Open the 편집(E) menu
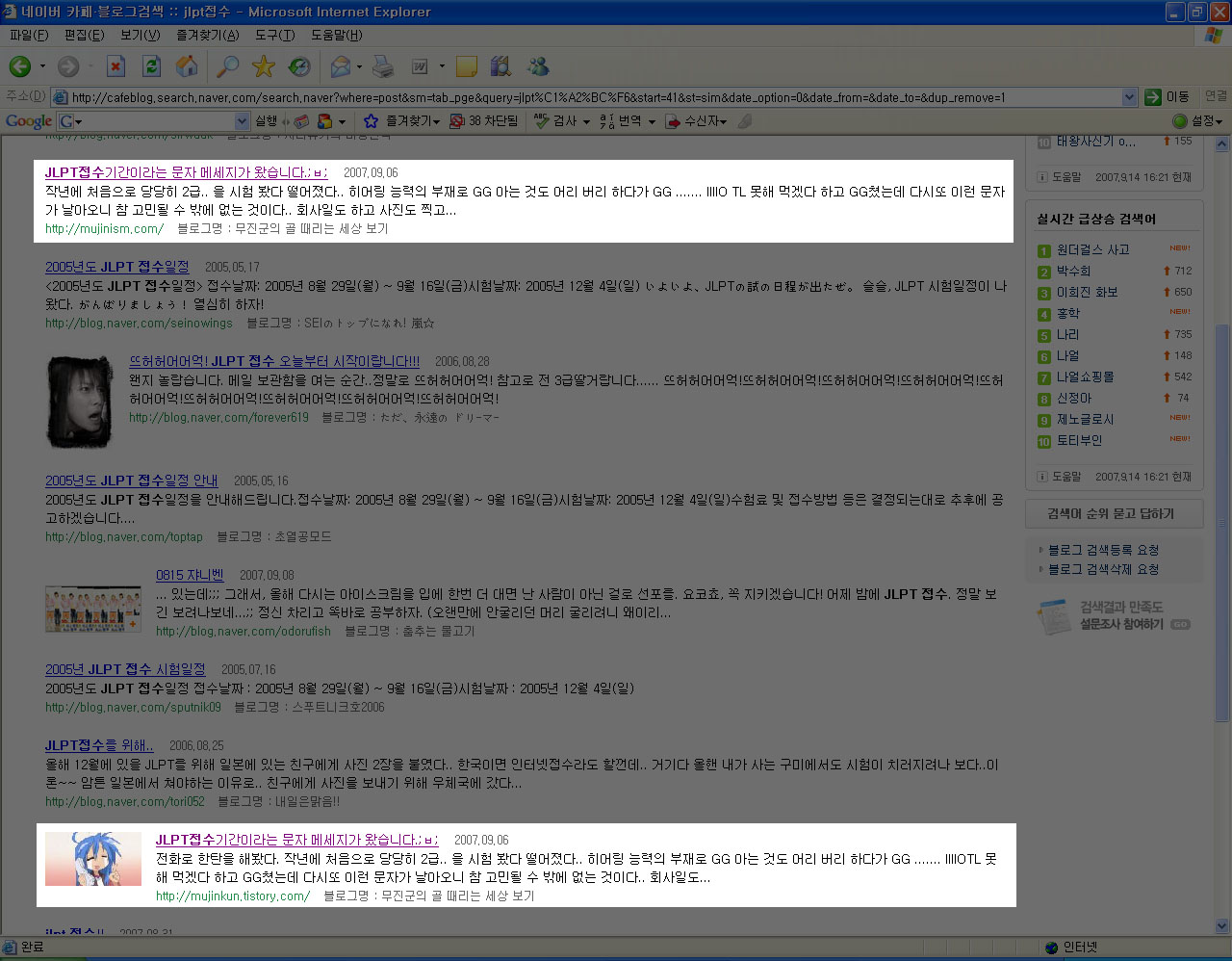The height and width of the screenshot is (961, 1232). (84, 36)
